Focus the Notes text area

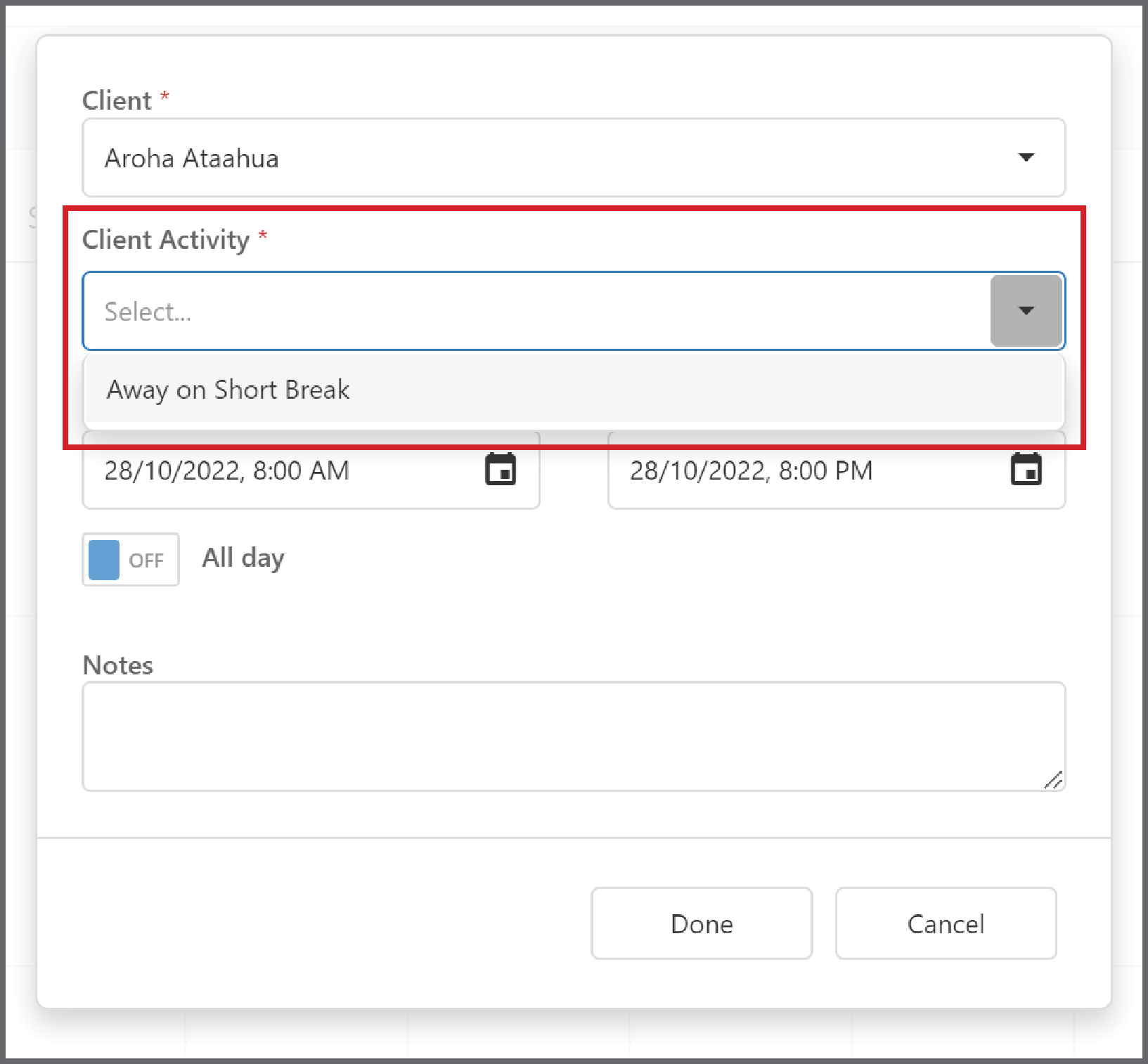(x=574, y=736)
